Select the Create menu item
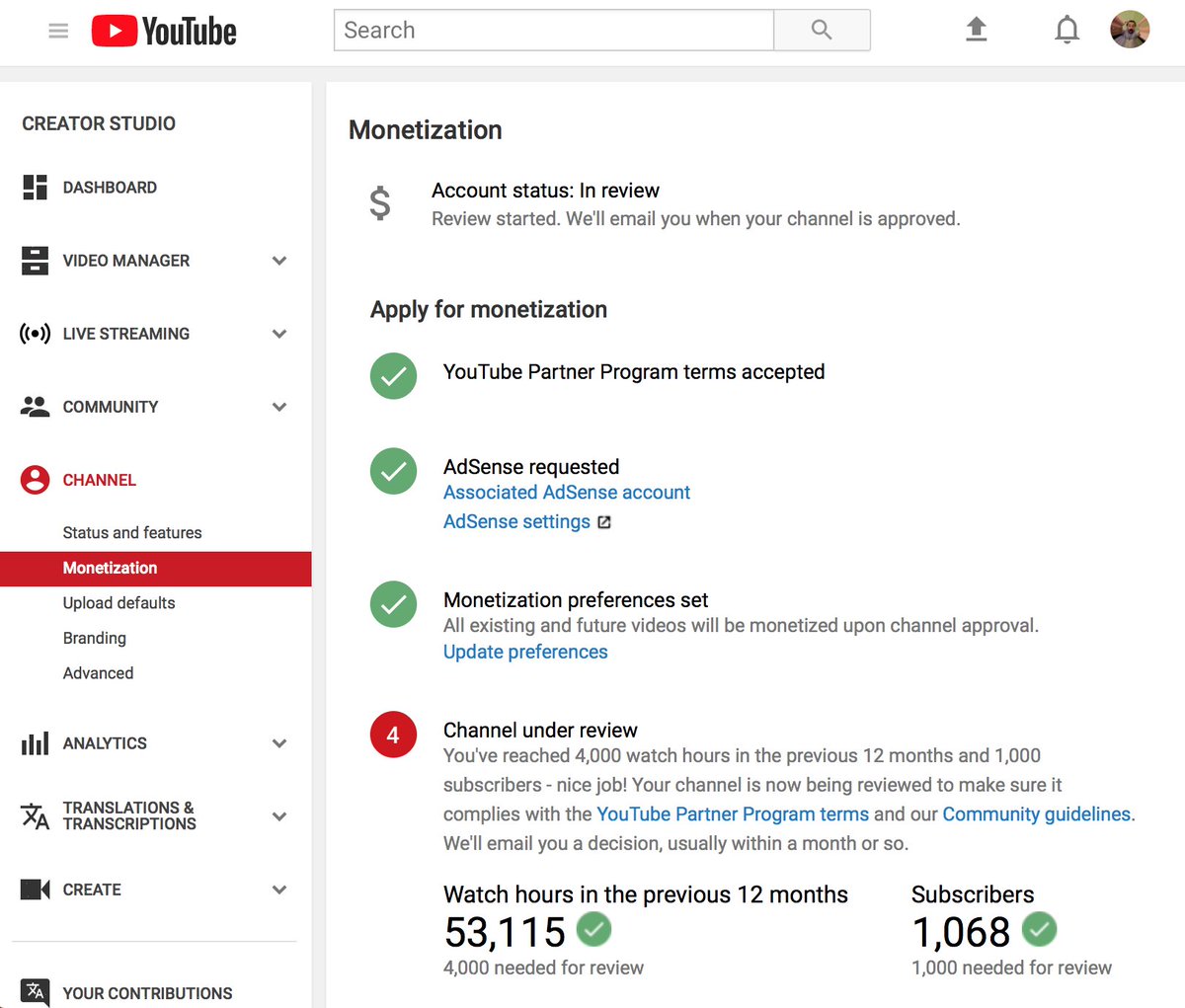The image size is (1185, 1008). (92, 890)
